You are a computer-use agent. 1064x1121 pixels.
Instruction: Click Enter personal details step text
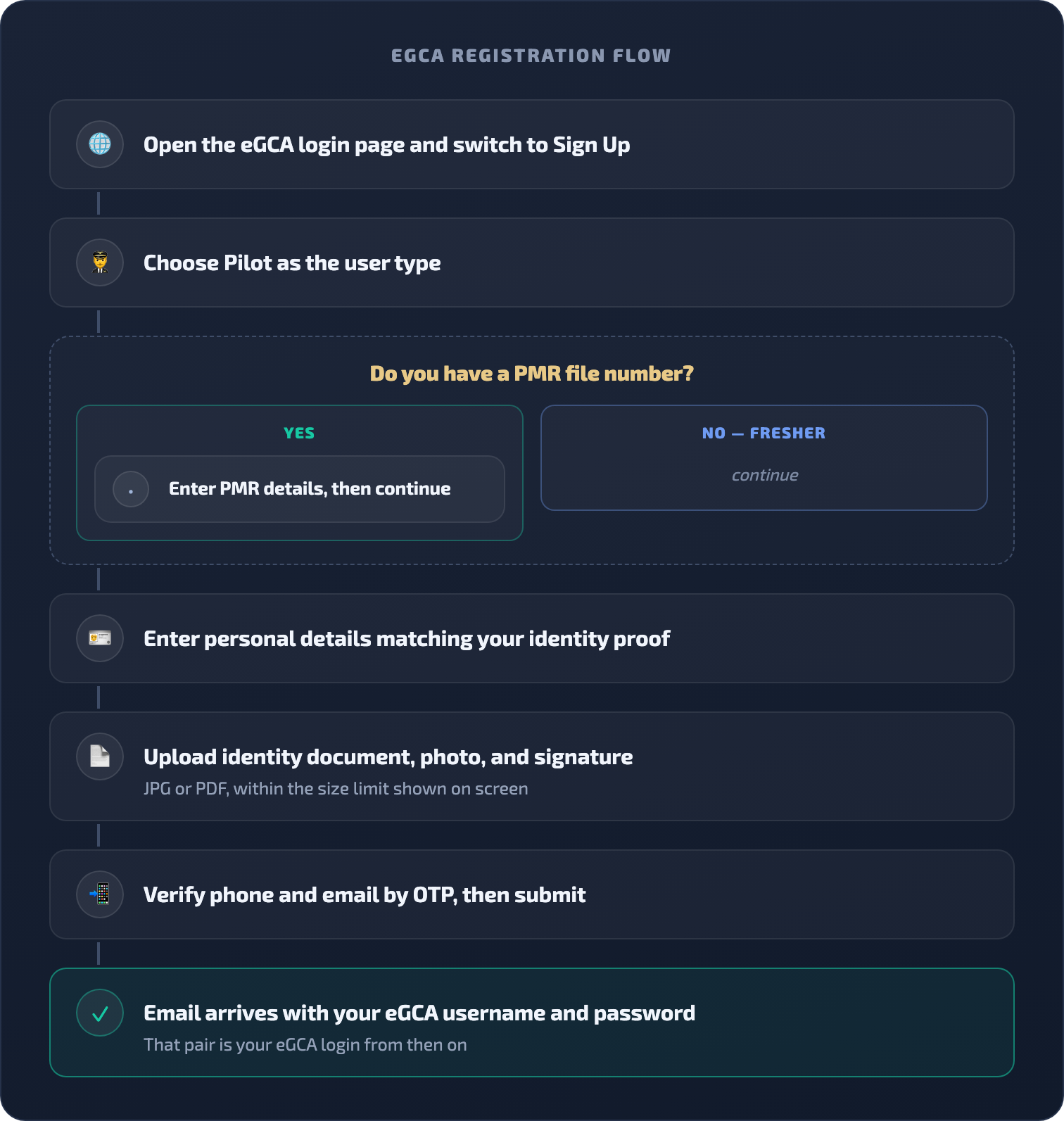[407, 638]
